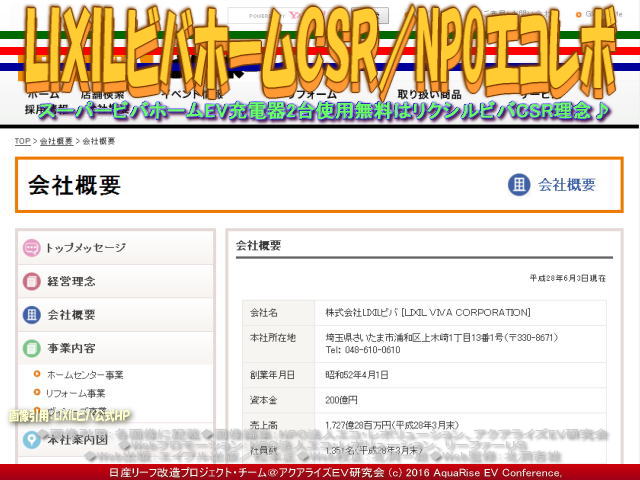Screen dimensions: 640x480
Task: Click 創業年月日 table label
Action: [x=272, y=375]
